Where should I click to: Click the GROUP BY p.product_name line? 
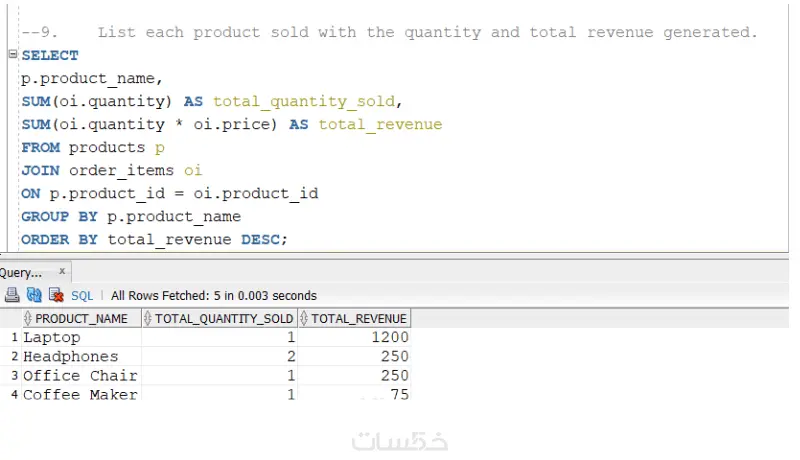click(131, 216)
